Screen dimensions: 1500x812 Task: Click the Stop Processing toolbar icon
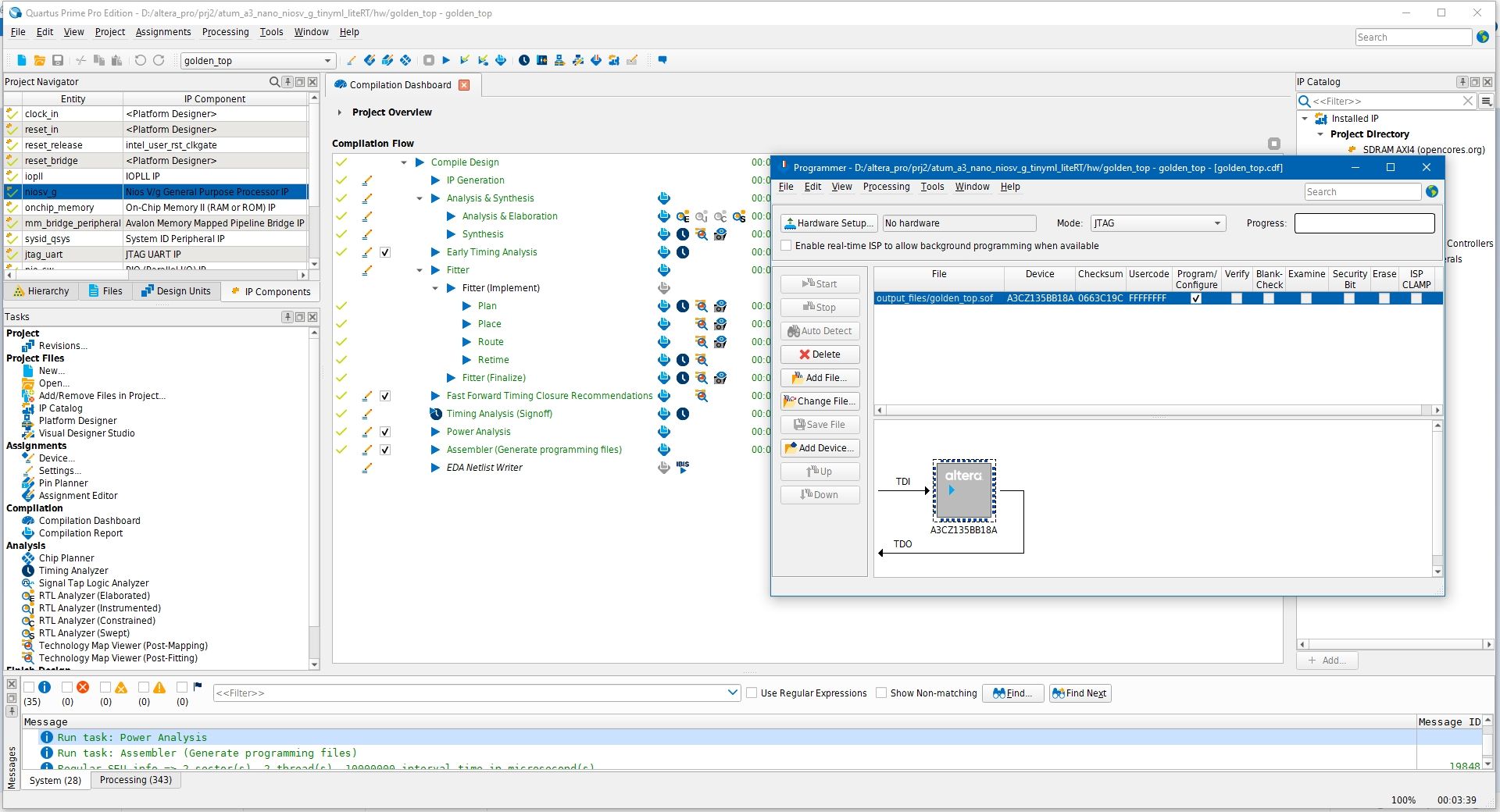[428, 60]
